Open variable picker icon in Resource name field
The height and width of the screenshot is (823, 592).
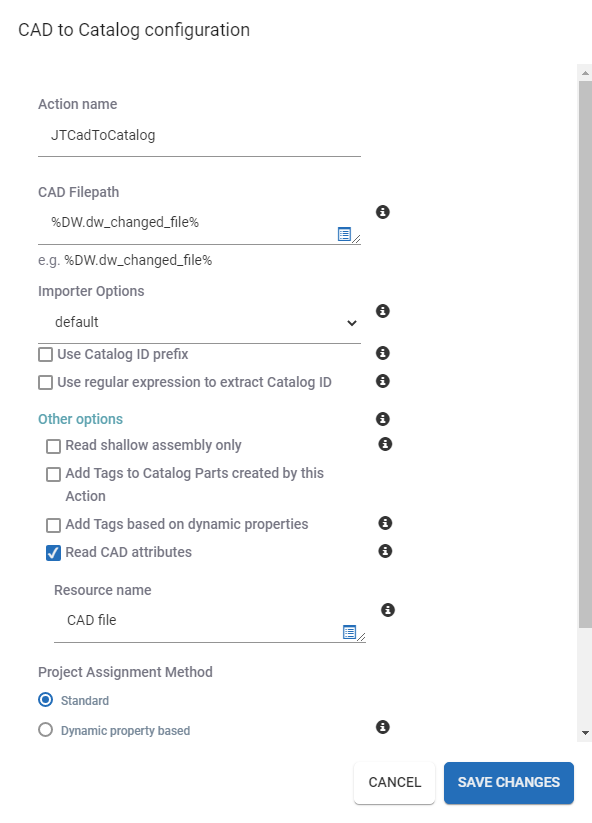350,632
